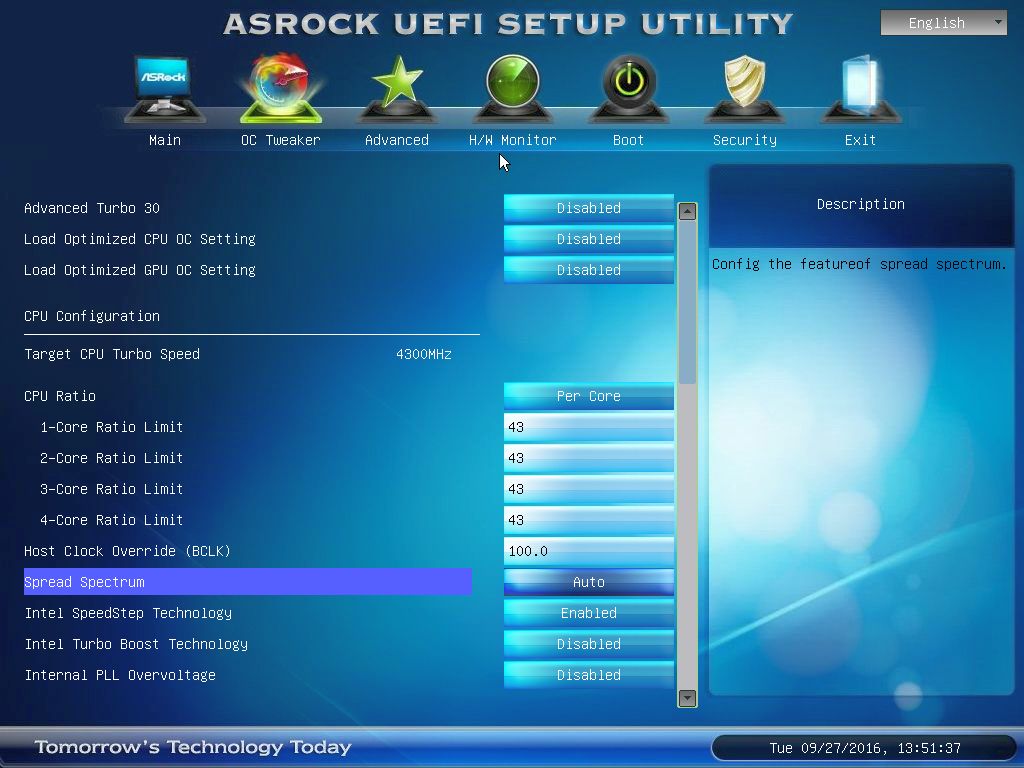Click the CPU Configuration section heading
This screenshot has height=768, width=1024.
92,316
